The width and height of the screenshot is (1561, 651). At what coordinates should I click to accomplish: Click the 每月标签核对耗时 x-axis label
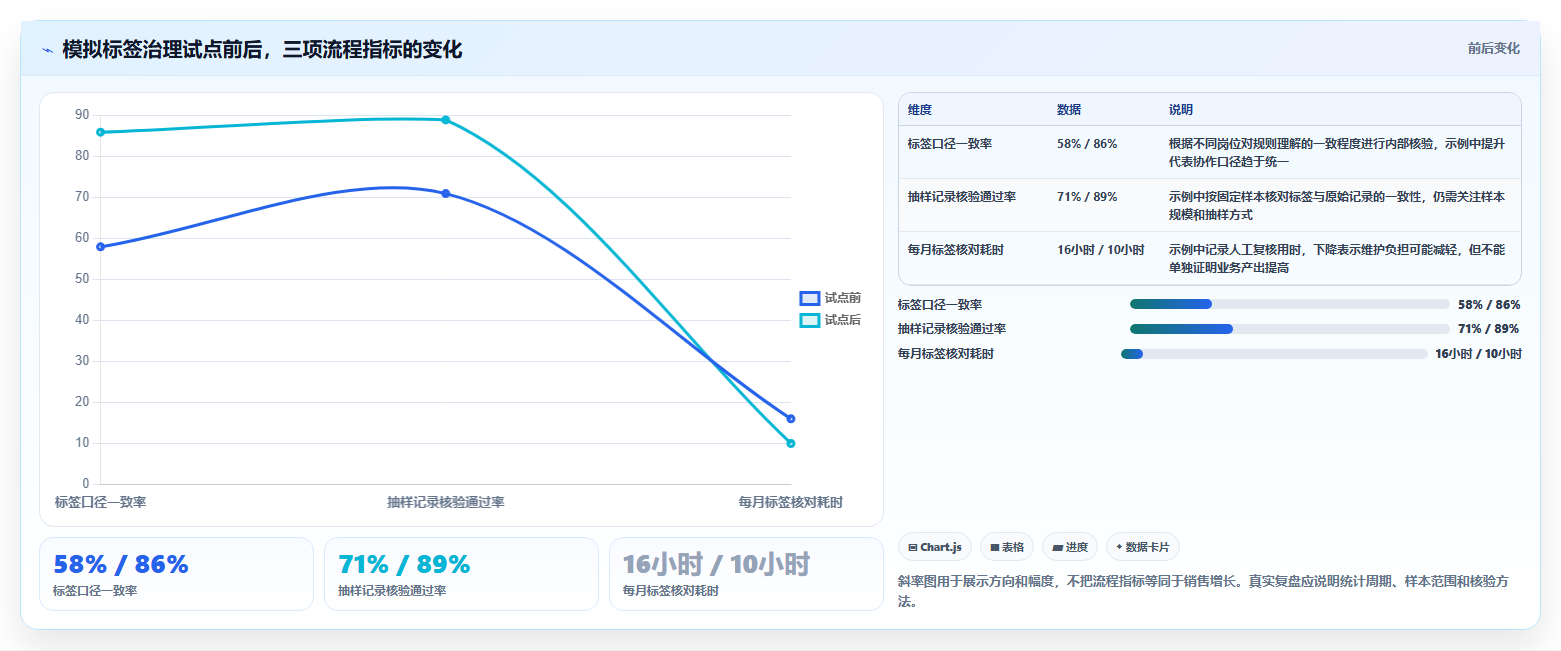tap(790, 502)
